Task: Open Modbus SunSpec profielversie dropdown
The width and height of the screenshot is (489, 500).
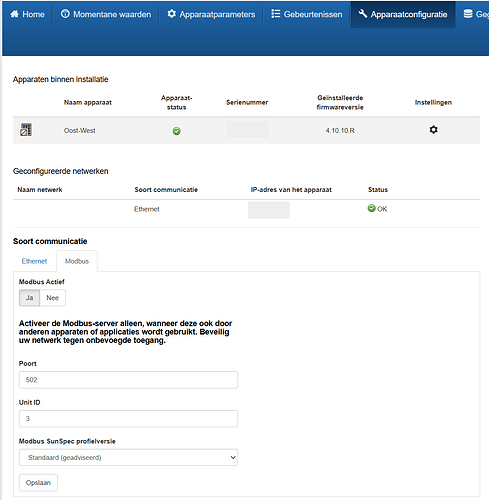Action: (128, 457)
